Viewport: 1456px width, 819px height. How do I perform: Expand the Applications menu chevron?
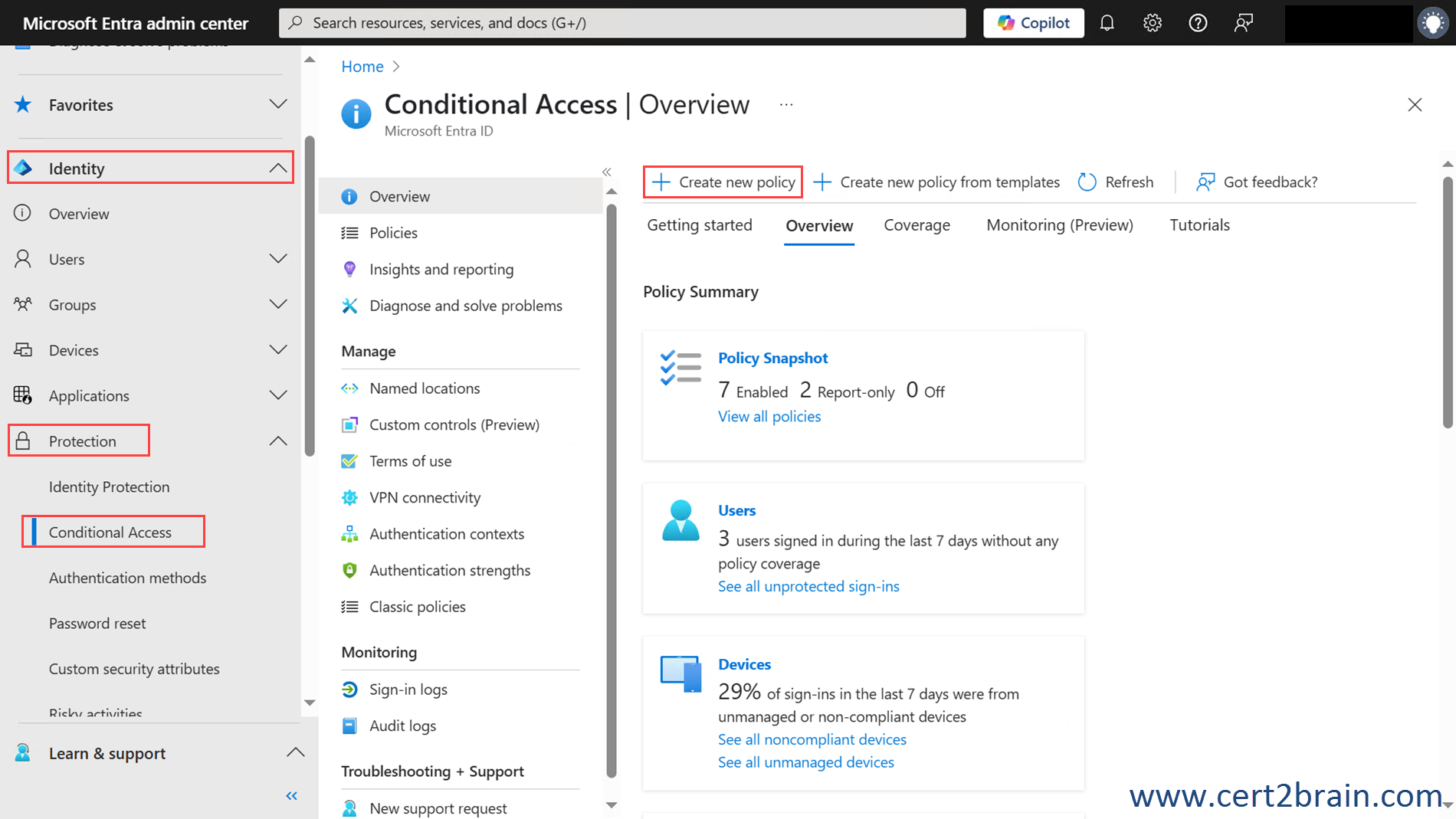tap(278, 395)
